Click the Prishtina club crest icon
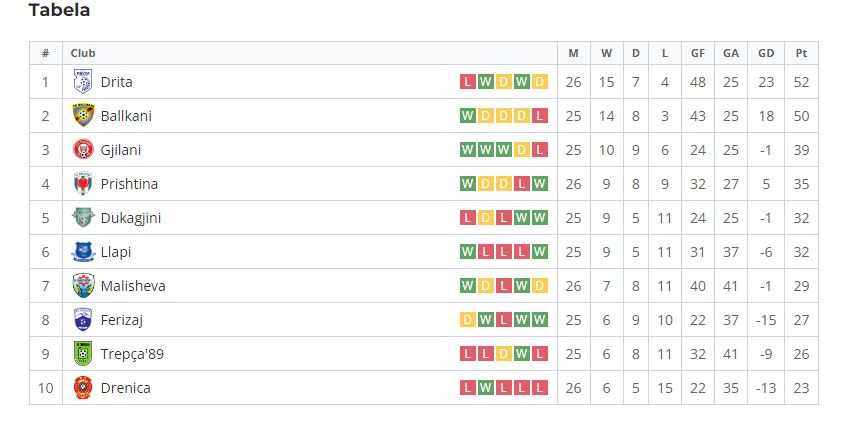Viewport: 865px width, 429px height. click(83, 184)
